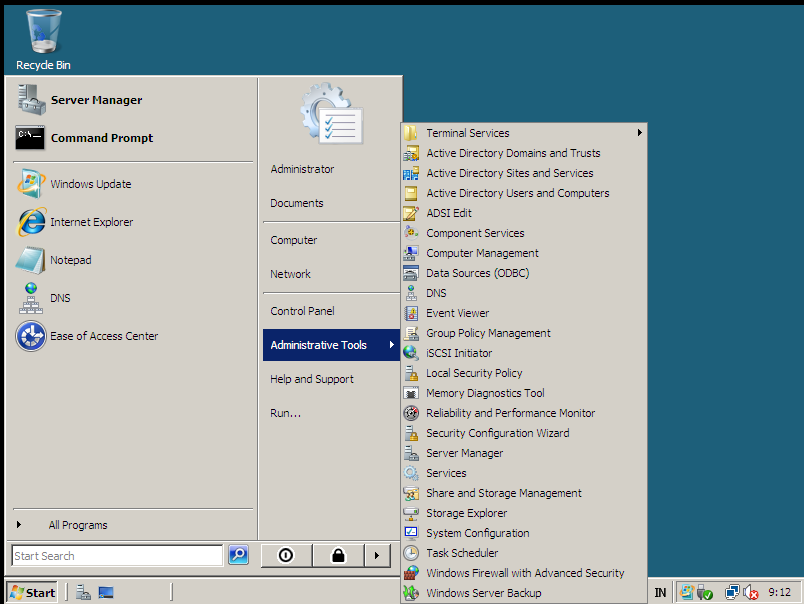Open Network from Start menu
Viewport: 804px width, 604px height.
(x=291, y=274)
